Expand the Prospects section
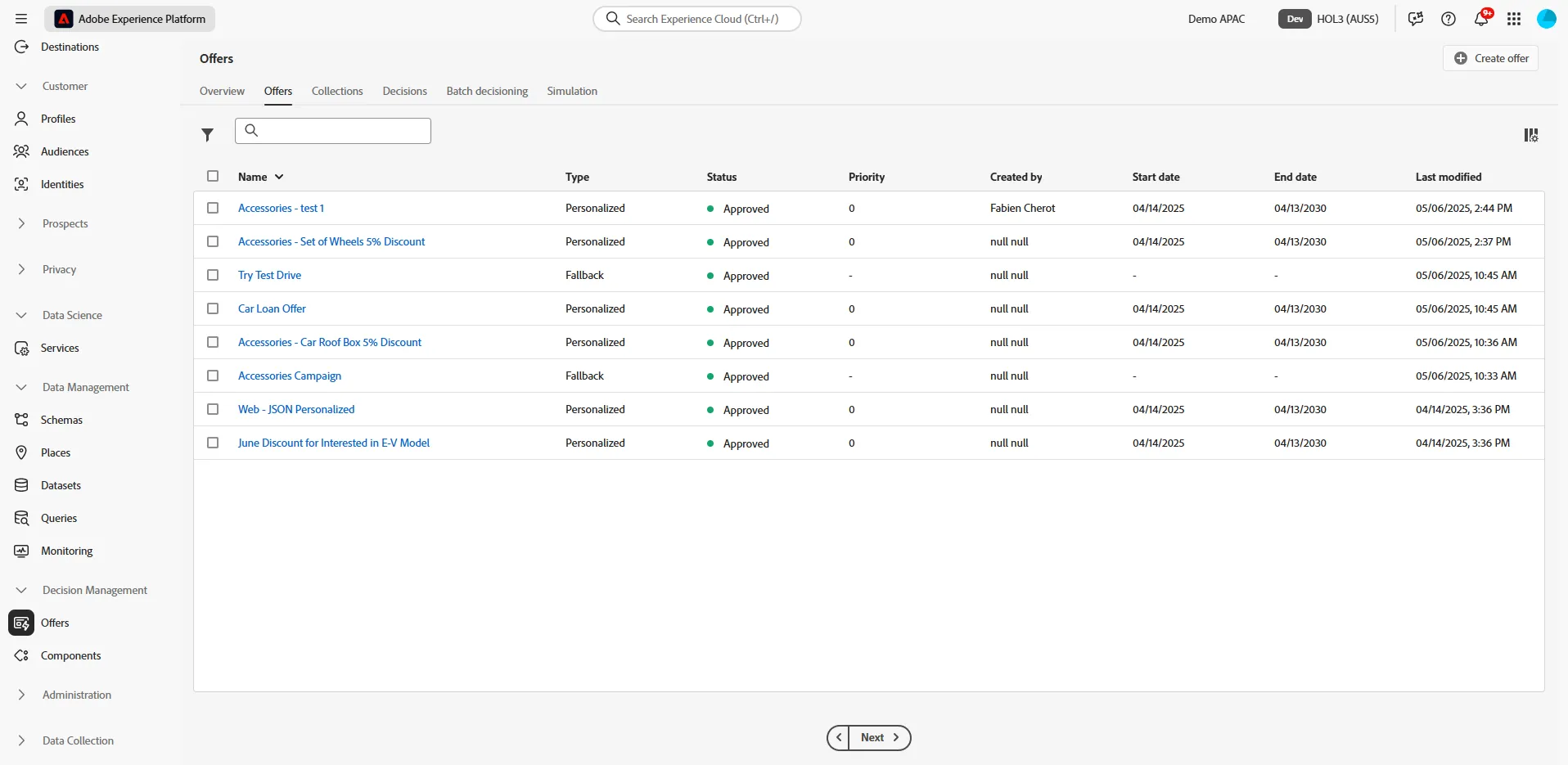 (21, 223)
